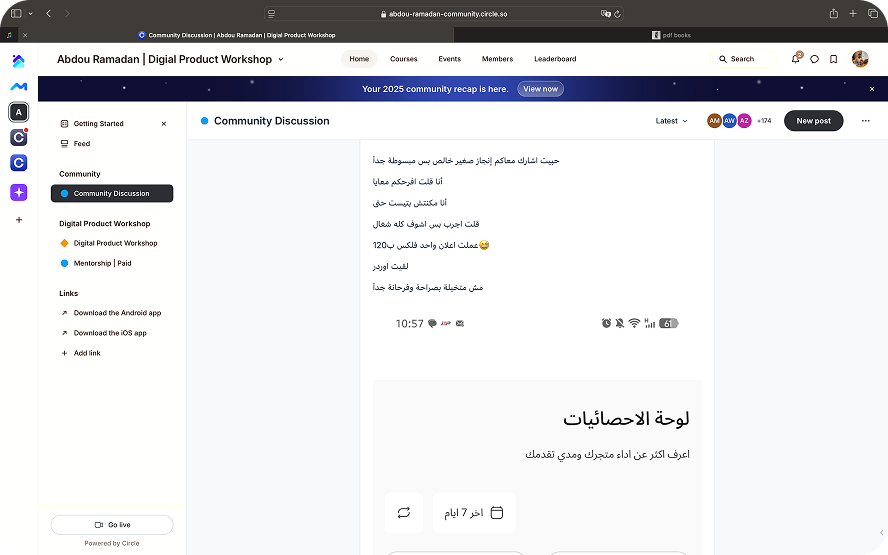Click the Go live button
888x555 pixels.
[112, 525]
